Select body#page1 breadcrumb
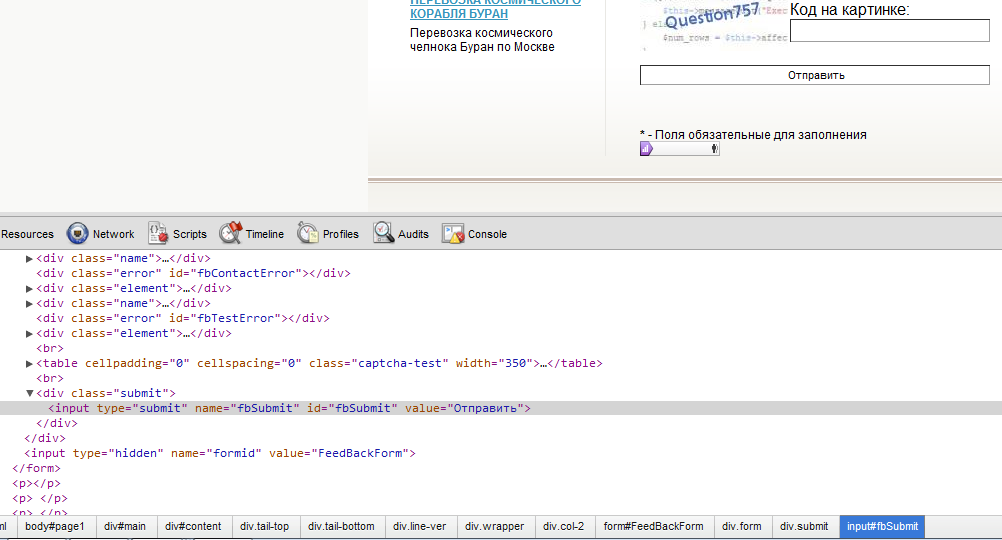Viewport: 1002px width, 540px height. click(55, 526)
